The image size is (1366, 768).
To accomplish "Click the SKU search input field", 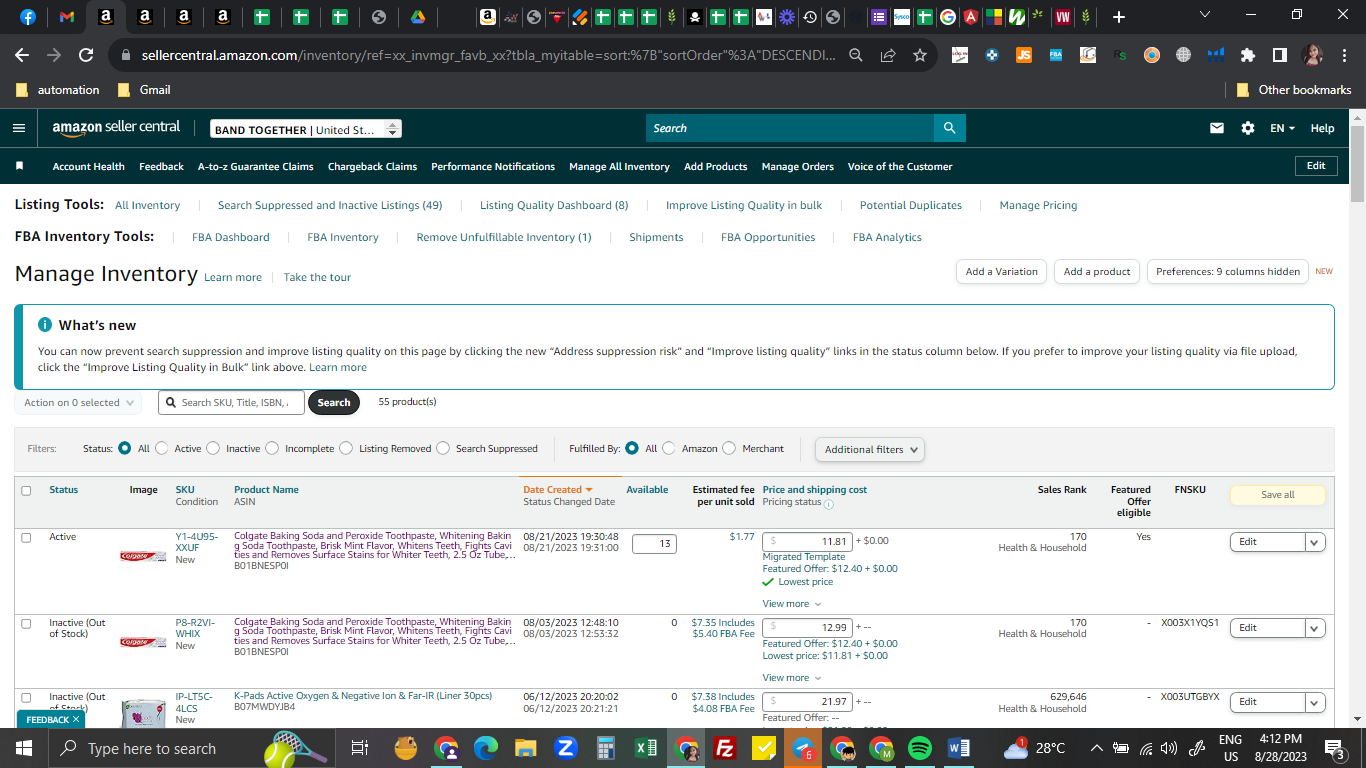I will [231, 403].
